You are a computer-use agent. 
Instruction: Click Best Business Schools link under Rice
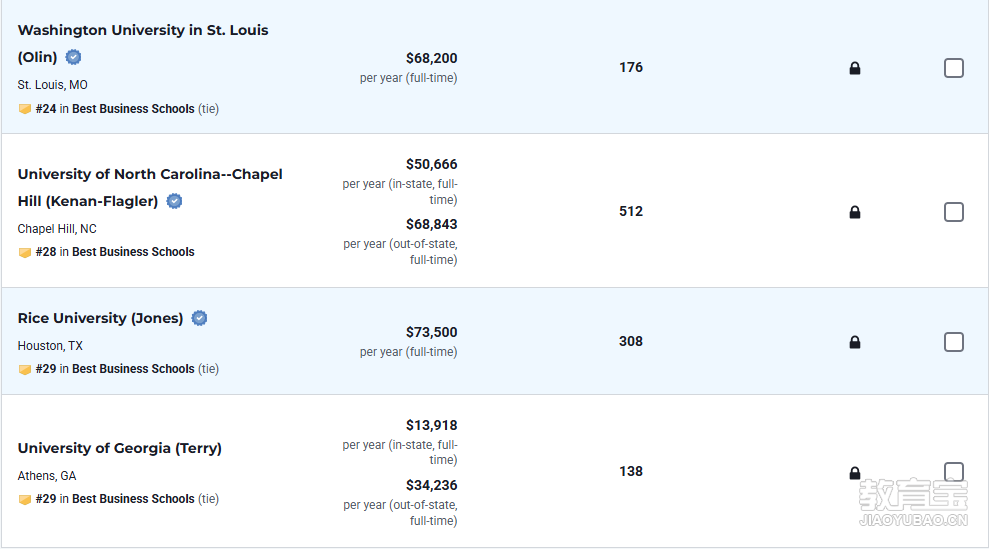pyautogui.click(x=133, y=369)
